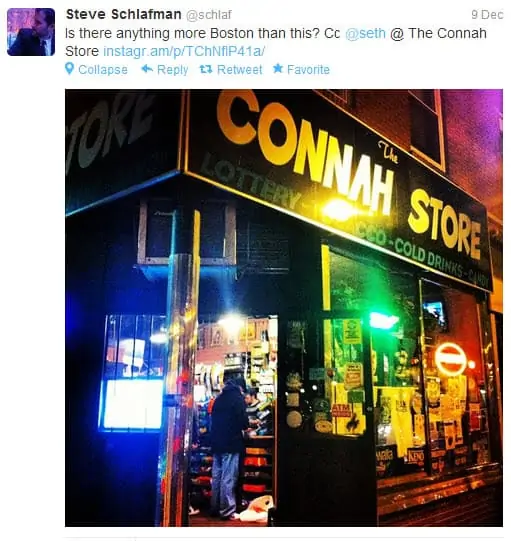This screenshot has height=541, width=511.
Task: Open the 9 Dec timestamp
Action: 487,14
